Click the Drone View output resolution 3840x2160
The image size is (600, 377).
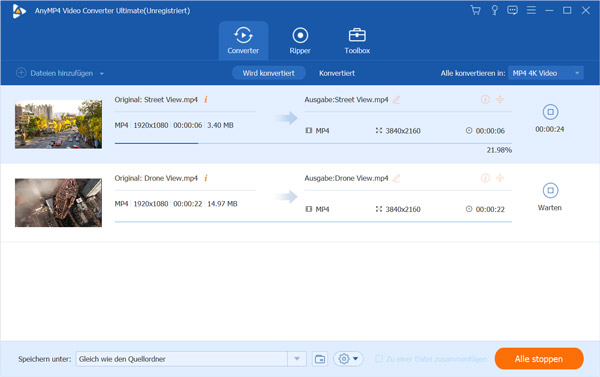point(403,209)
